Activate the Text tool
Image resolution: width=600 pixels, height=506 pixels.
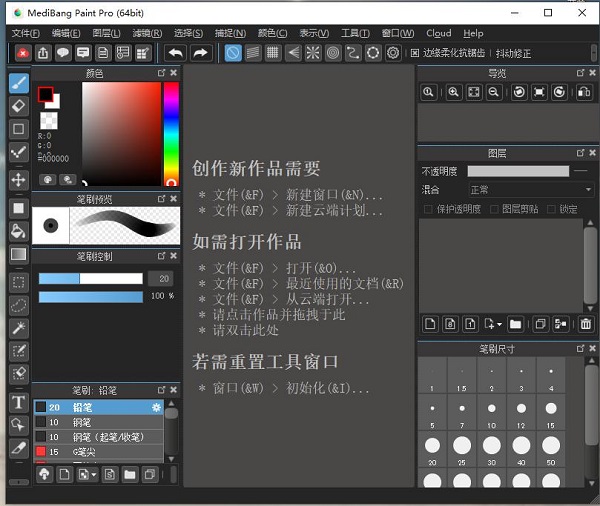(x=18, y=402)
